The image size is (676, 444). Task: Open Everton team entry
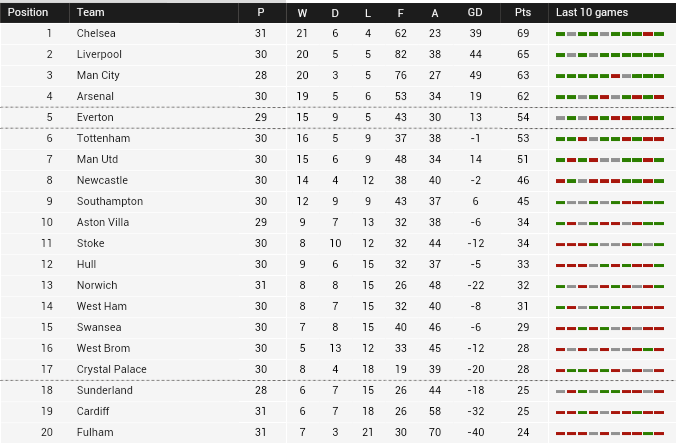(95, 117)
